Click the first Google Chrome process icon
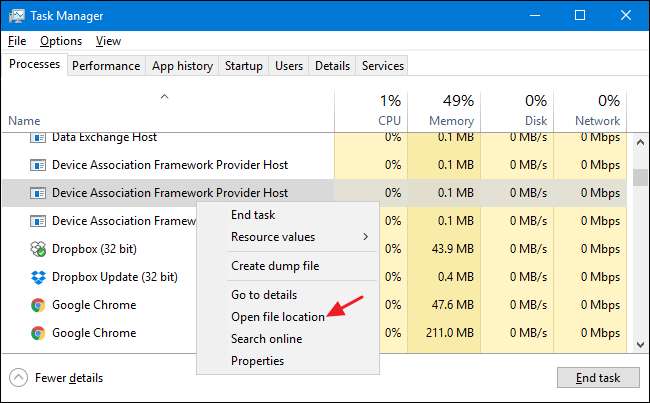 (x=38, y=305)
